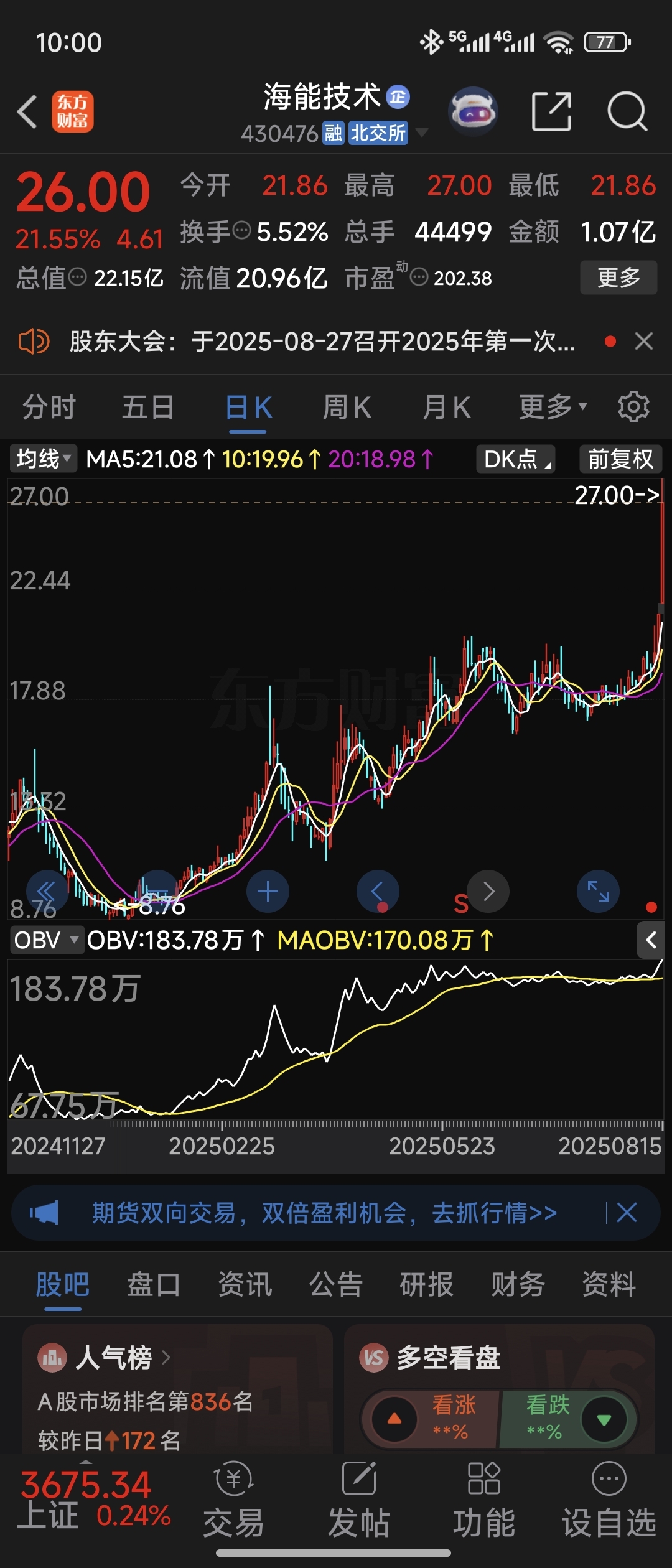
Task: Close the 股东大会 notice banner
Action: (x=644, y=341)
